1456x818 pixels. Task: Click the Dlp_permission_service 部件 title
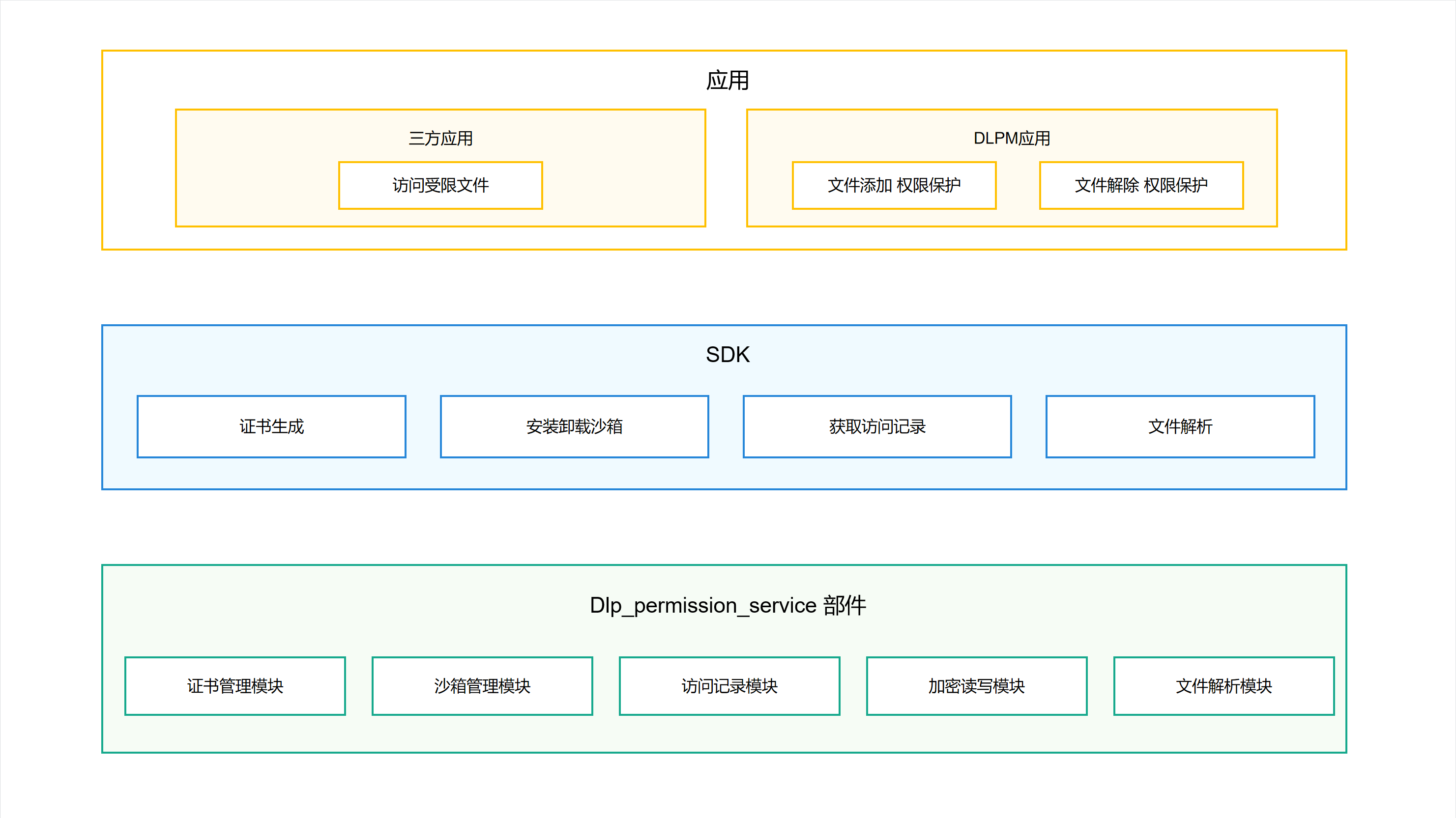[x=728, y=605]
